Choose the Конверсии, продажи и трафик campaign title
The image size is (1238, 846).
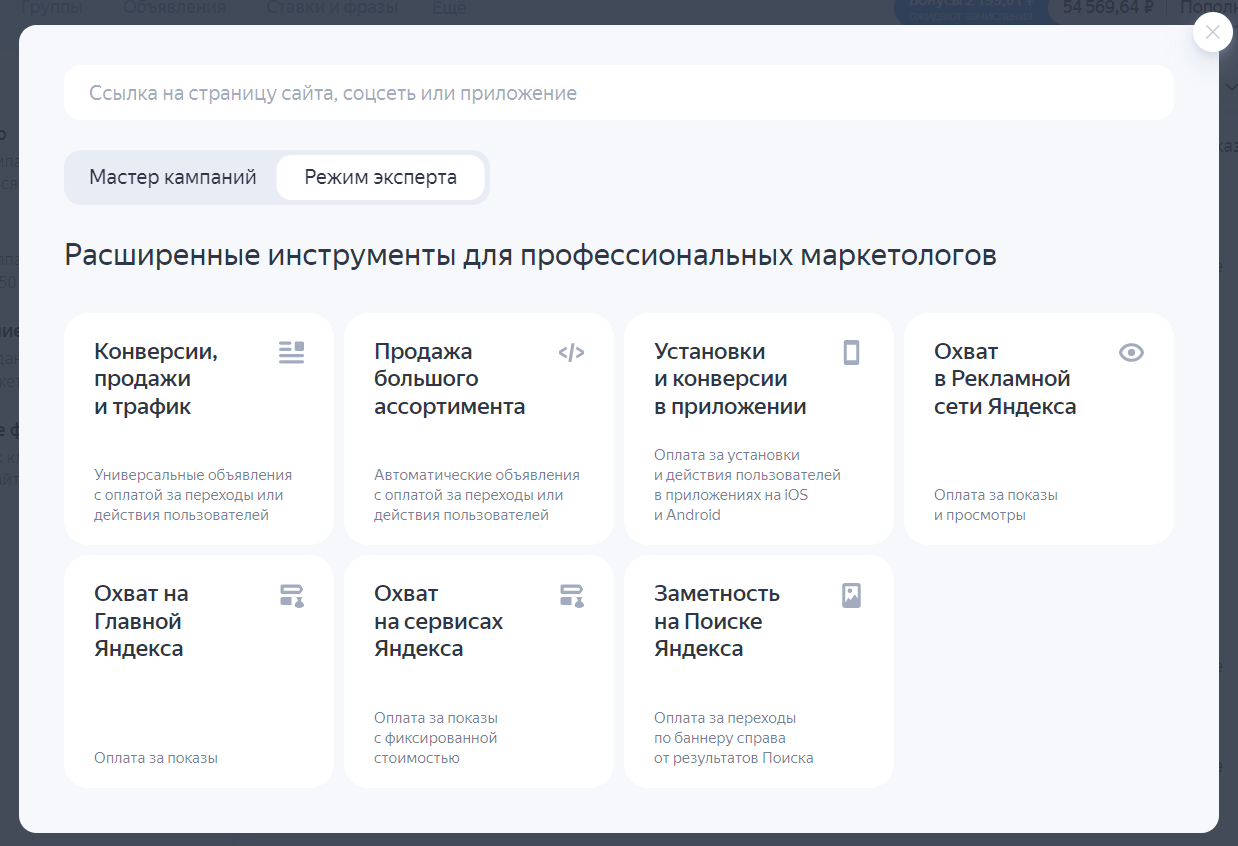click(156, 379)
